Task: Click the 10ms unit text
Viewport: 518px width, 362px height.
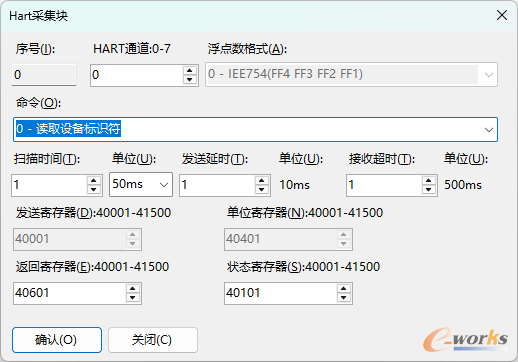Action: (x=295, y=185)
